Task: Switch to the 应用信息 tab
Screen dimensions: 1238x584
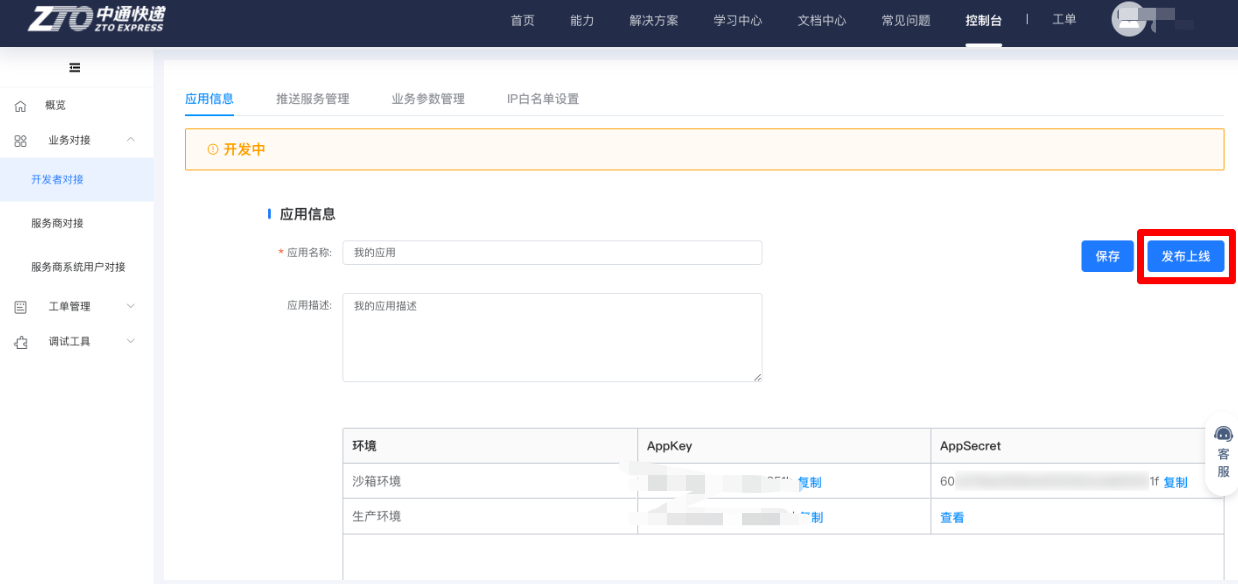Action: 209,99
